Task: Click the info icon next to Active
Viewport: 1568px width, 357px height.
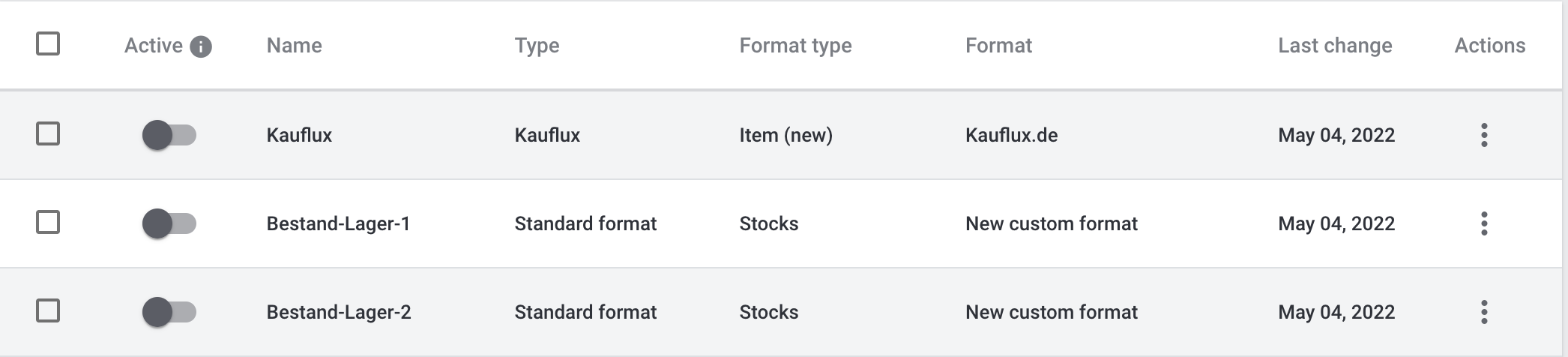Action: [x=201, y=46]
